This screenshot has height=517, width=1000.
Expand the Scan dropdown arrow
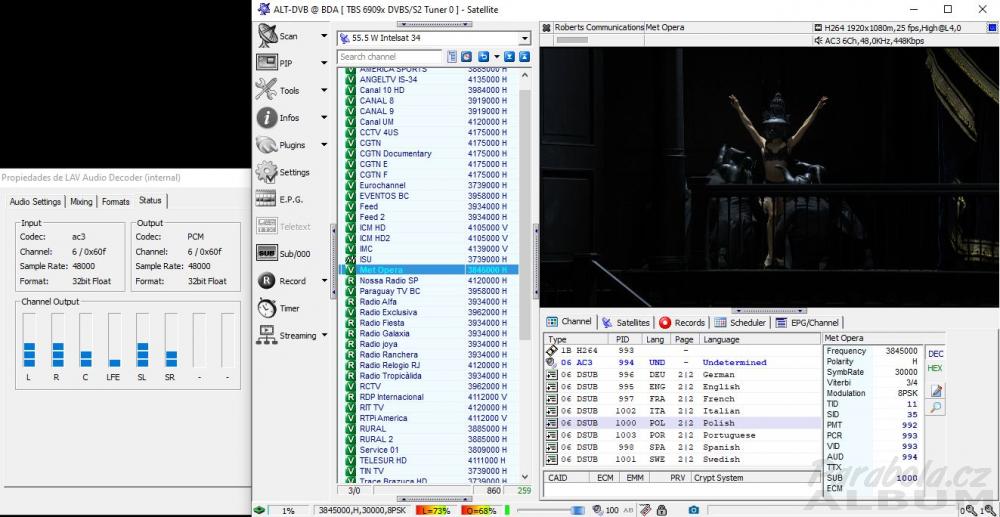(324, 36)
